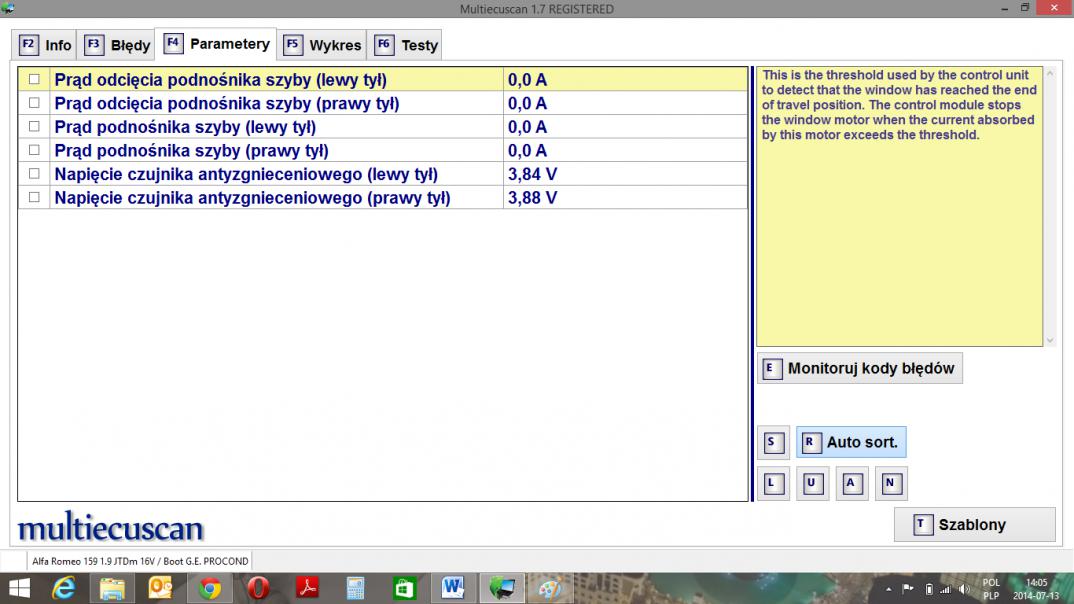Screen dimensions: 1074x604
Task: Click the threshold description text panel
Action: 899,206
